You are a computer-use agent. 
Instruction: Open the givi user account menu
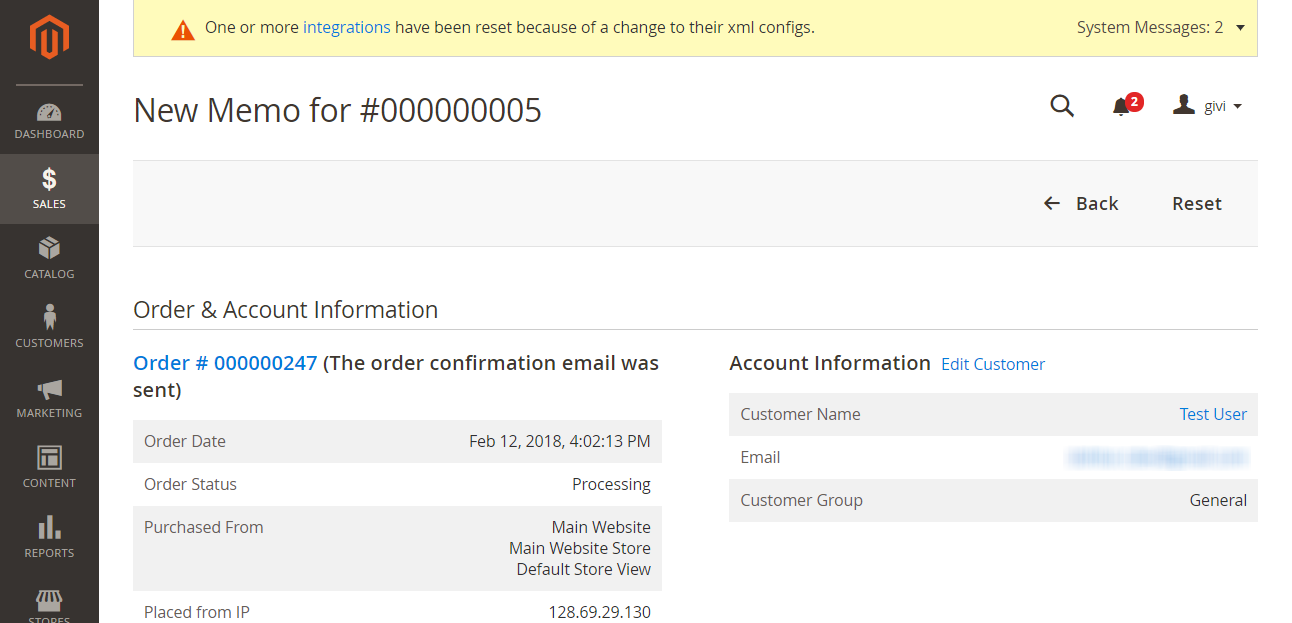[1208, 106]
